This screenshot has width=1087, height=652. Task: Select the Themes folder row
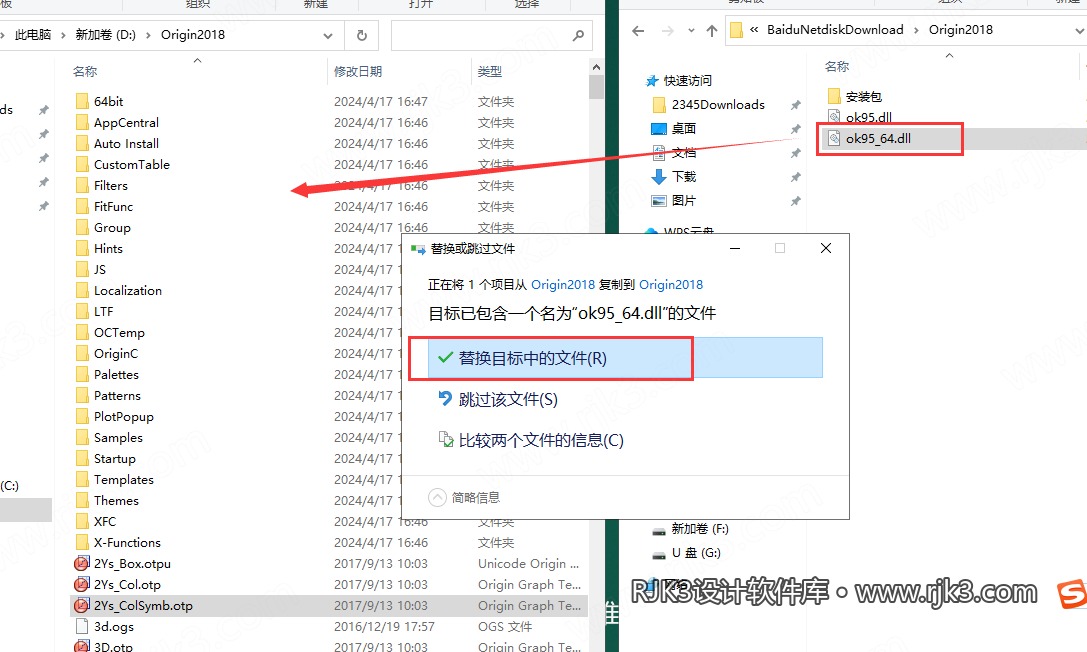click(x=236, y=500)
